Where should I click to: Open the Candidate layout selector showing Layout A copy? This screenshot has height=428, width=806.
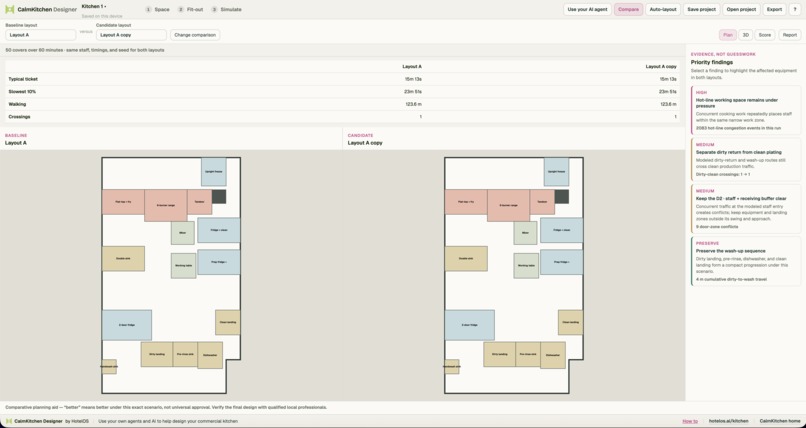pyautogui.click(x=131, y=35)
